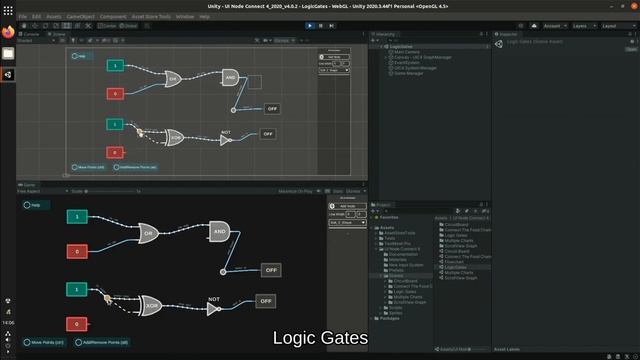640x360 pixels.
Task: Click the Step frame button
Action: [x=332, y=26]
